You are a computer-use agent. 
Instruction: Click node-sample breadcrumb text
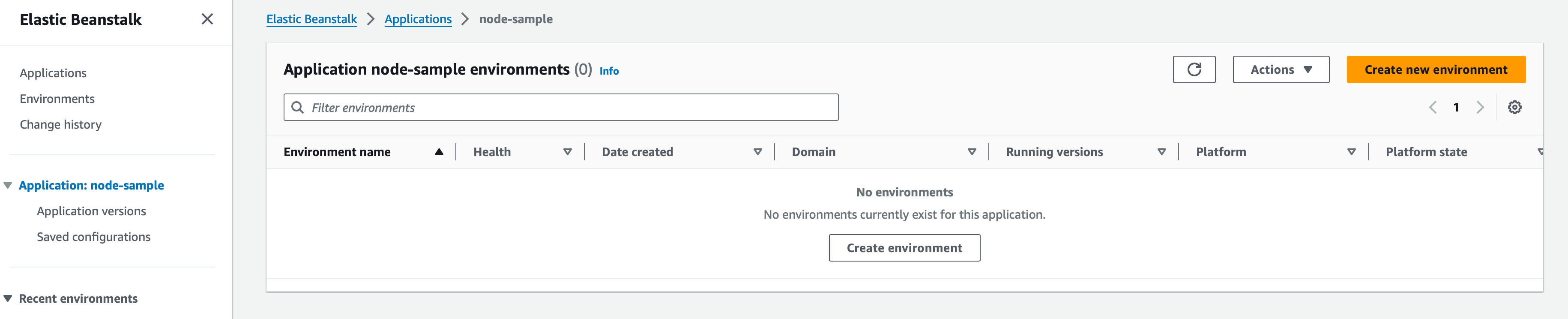pyautogui.click(x=515, y=19)
